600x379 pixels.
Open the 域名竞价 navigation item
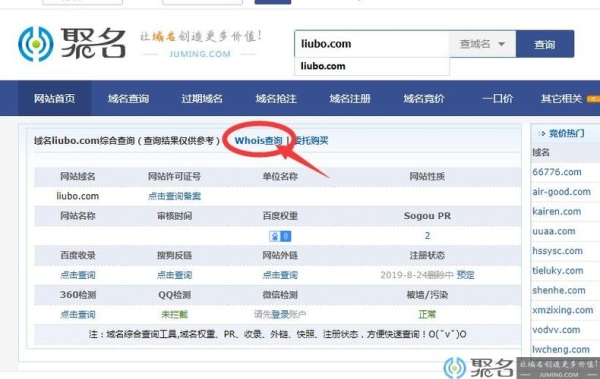tap(424, 98)
